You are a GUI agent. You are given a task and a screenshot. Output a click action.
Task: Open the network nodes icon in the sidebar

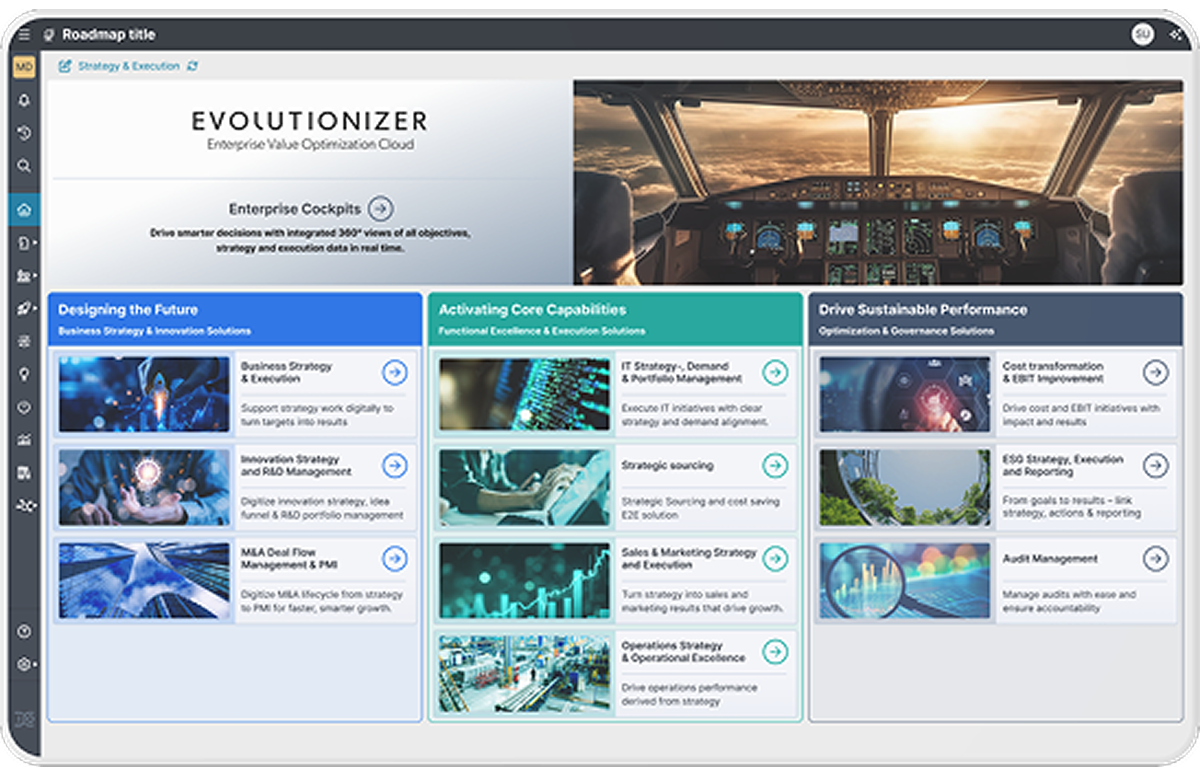coord(25,506)
